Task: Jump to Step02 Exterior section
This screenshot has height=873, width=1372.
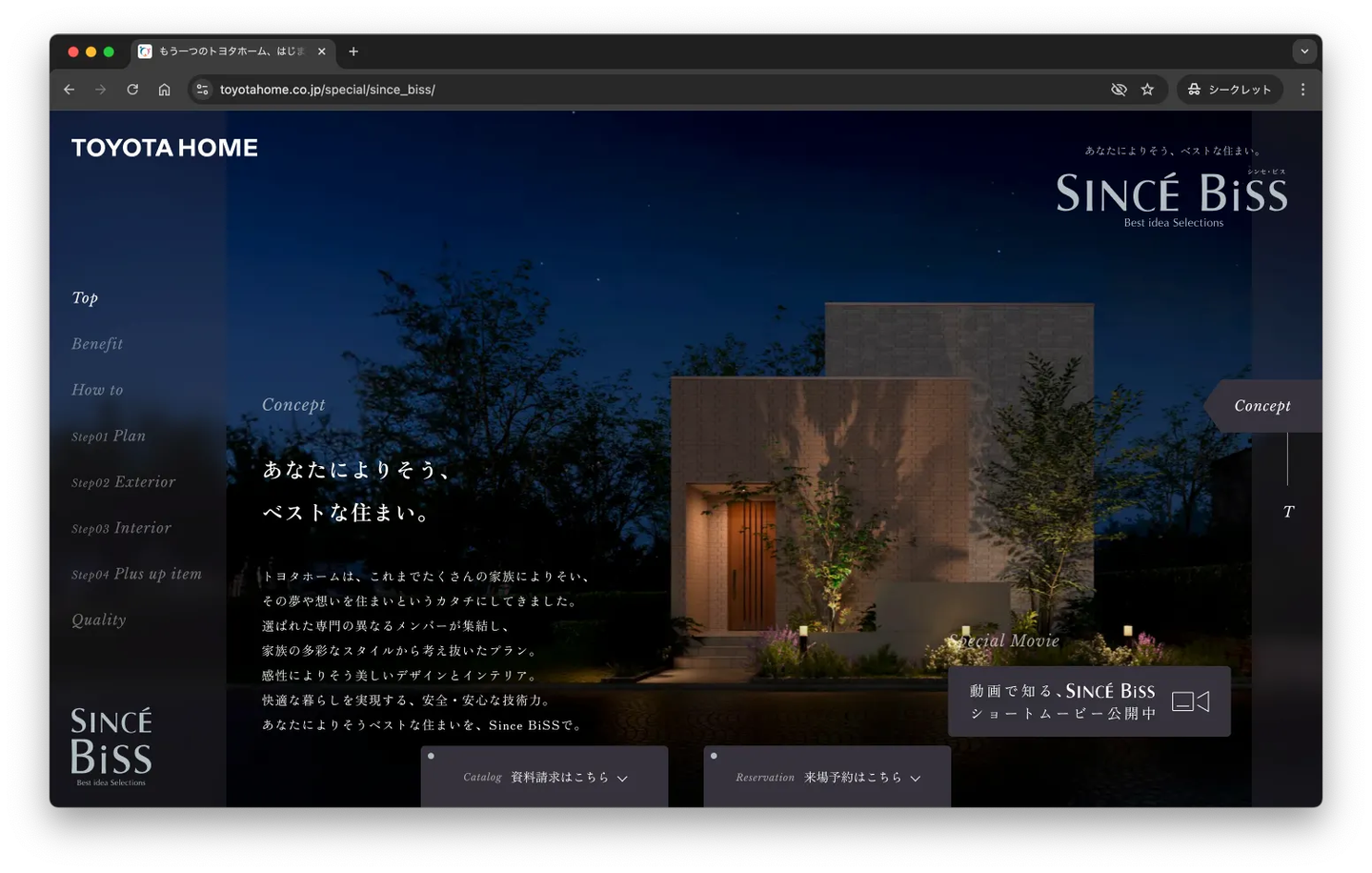Action: pos(124,482)
